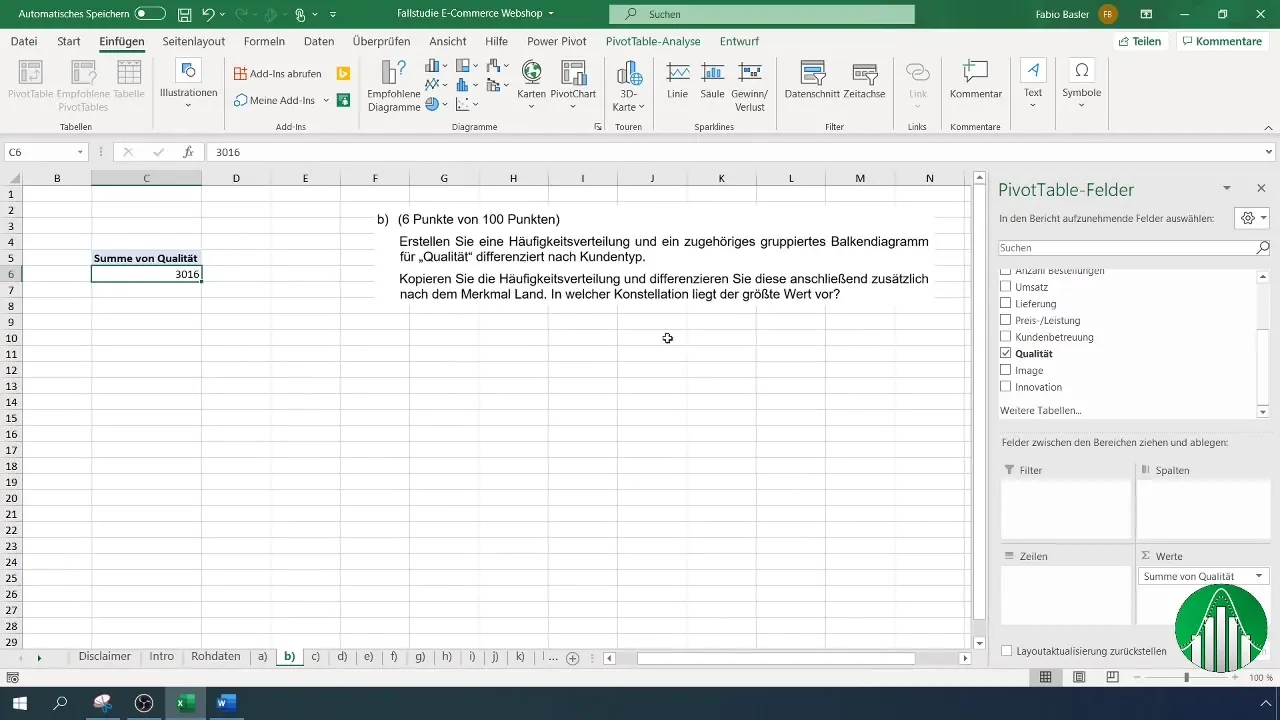This screenshot has width=1280, height=720.
Task: Check the Image field
Action: tap(1006, 370)
